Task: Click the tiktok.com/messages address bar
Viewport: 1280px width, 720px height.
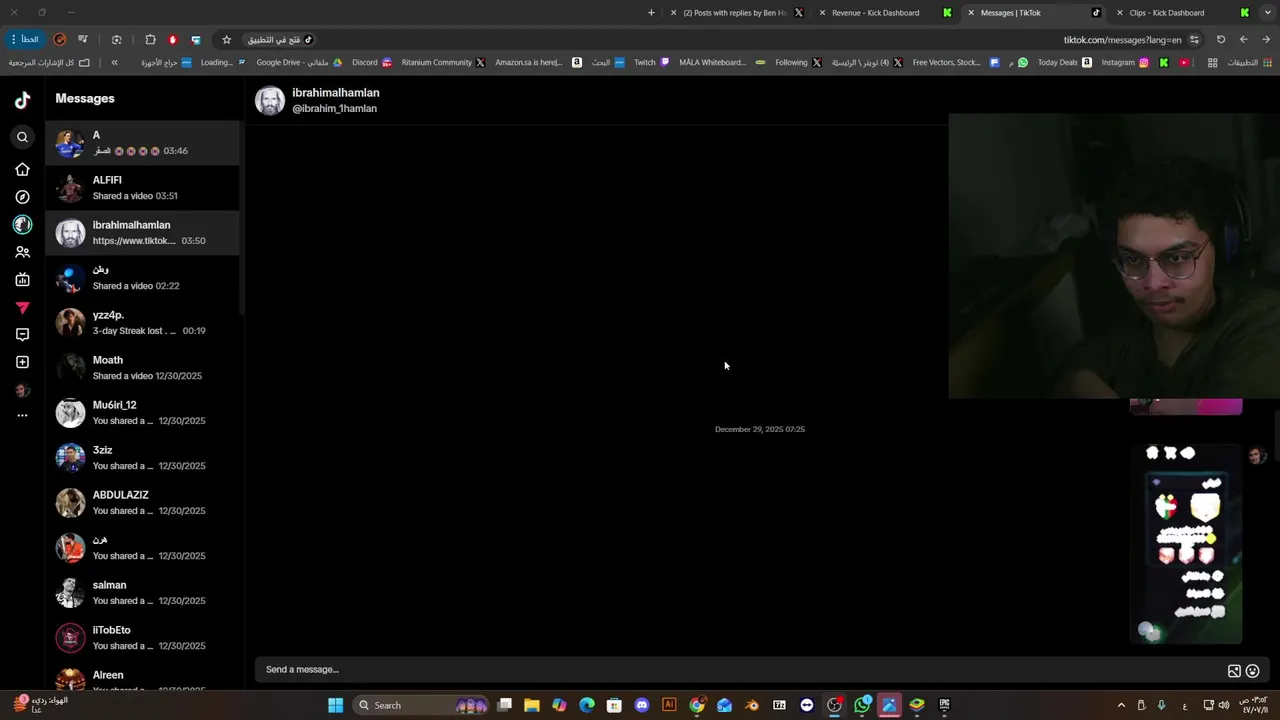Action: [x=1122, y=40]
